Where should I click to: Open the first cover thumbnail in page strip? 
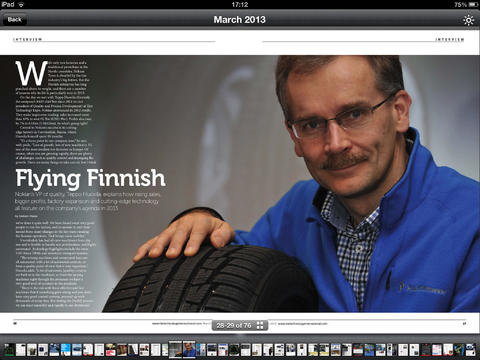[9, 349]
